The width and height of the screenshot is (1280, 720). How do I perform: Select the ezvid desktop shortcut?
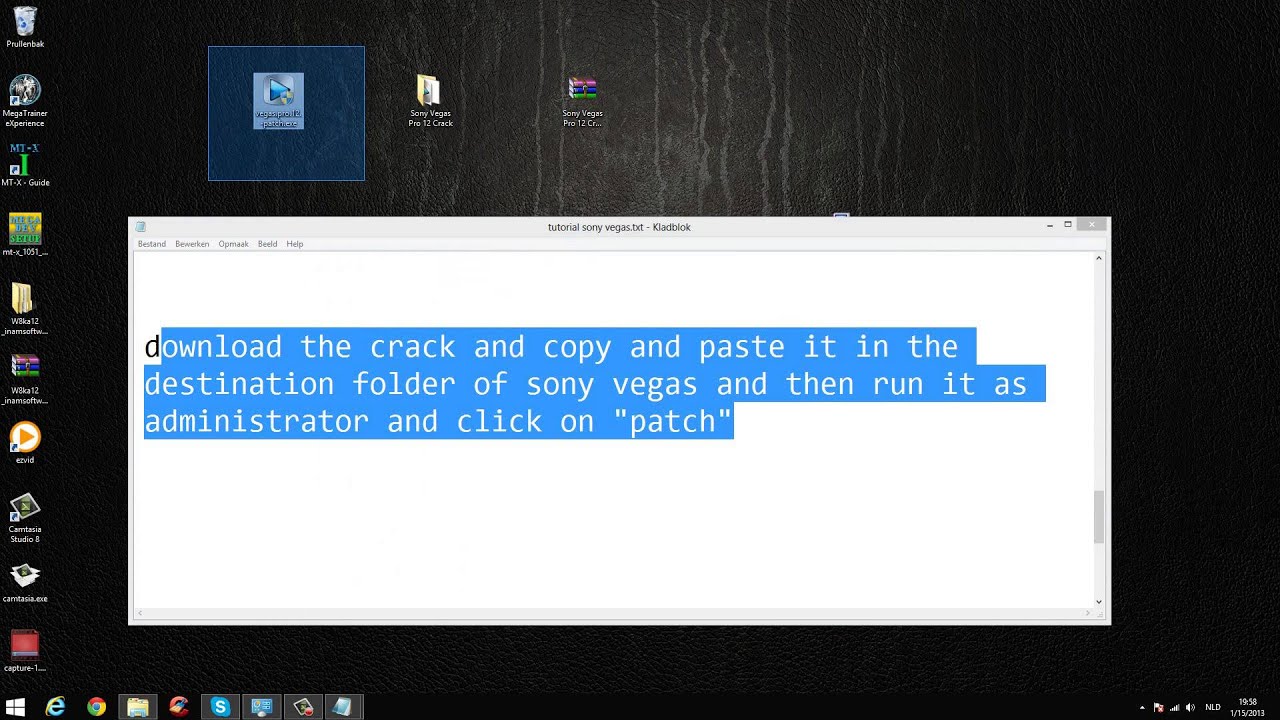click(x=25, y=443)
